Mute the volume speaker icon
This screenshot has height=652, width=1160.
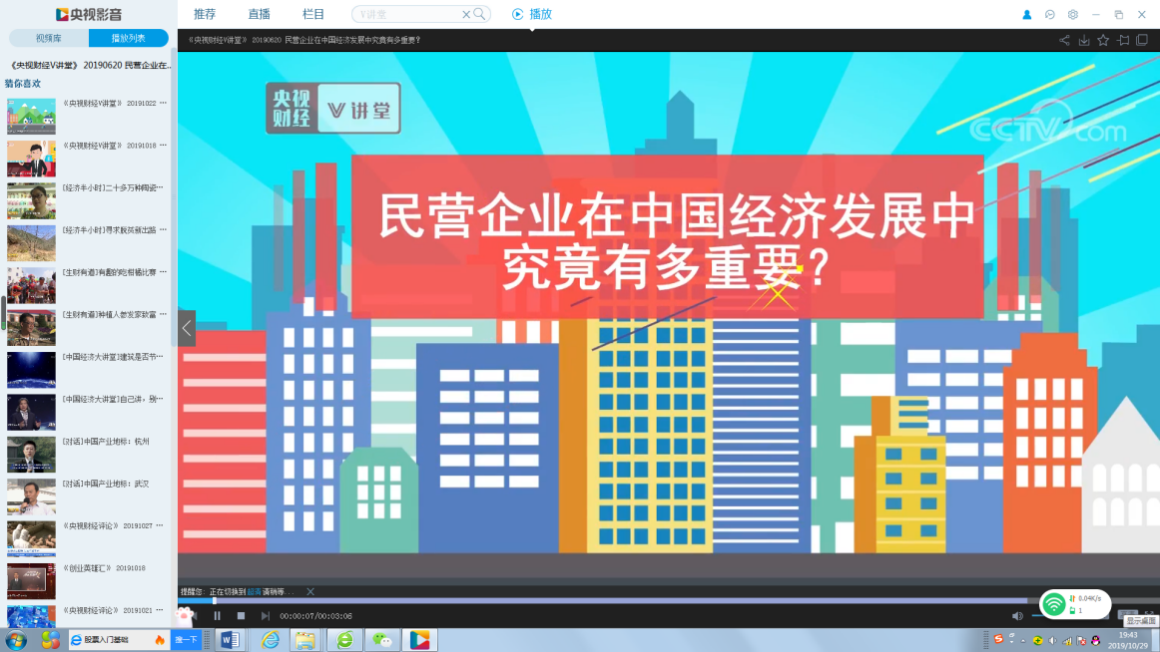point(1017,616)
